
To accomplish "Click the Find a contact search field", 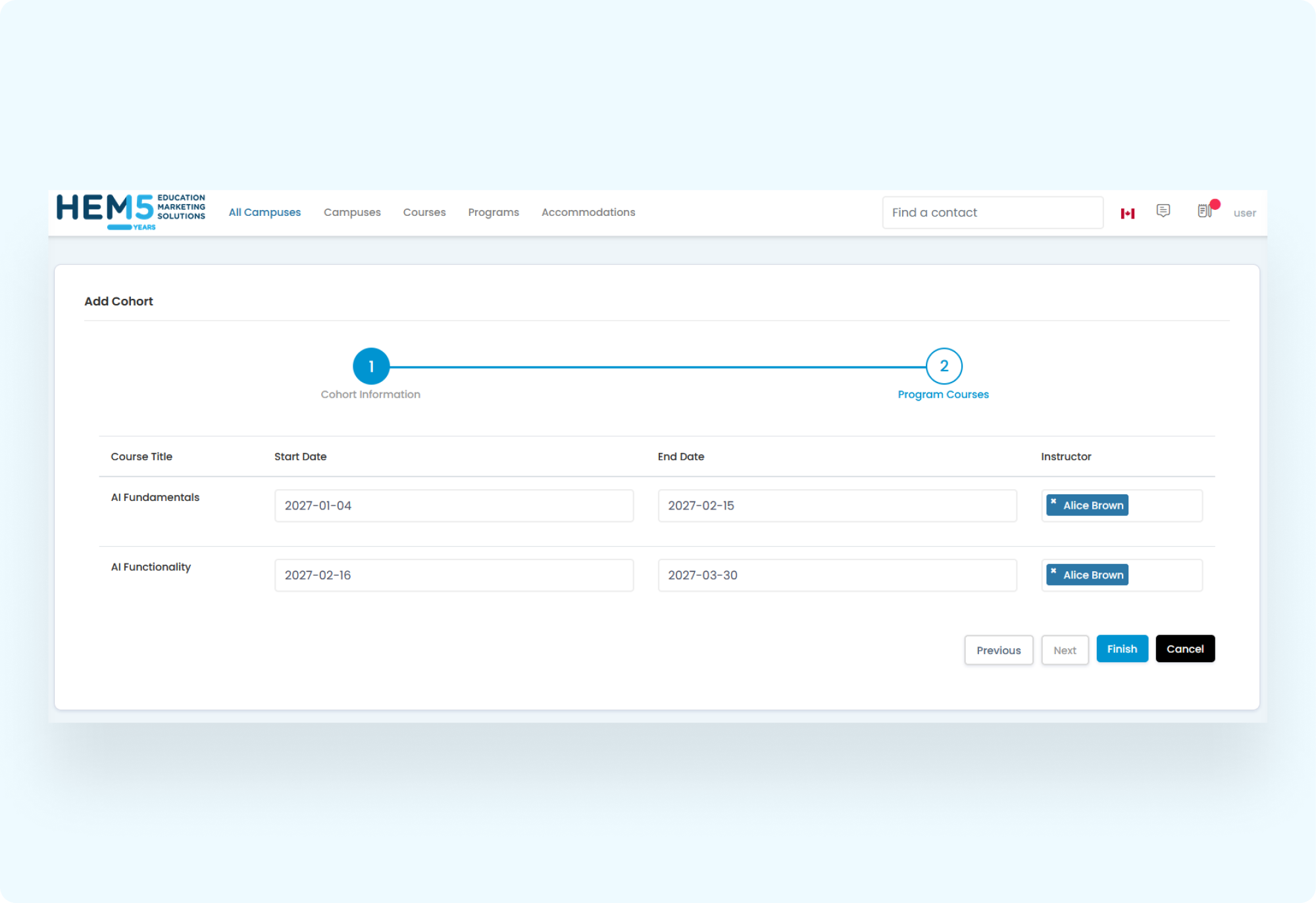I will [x=992, y=213].
